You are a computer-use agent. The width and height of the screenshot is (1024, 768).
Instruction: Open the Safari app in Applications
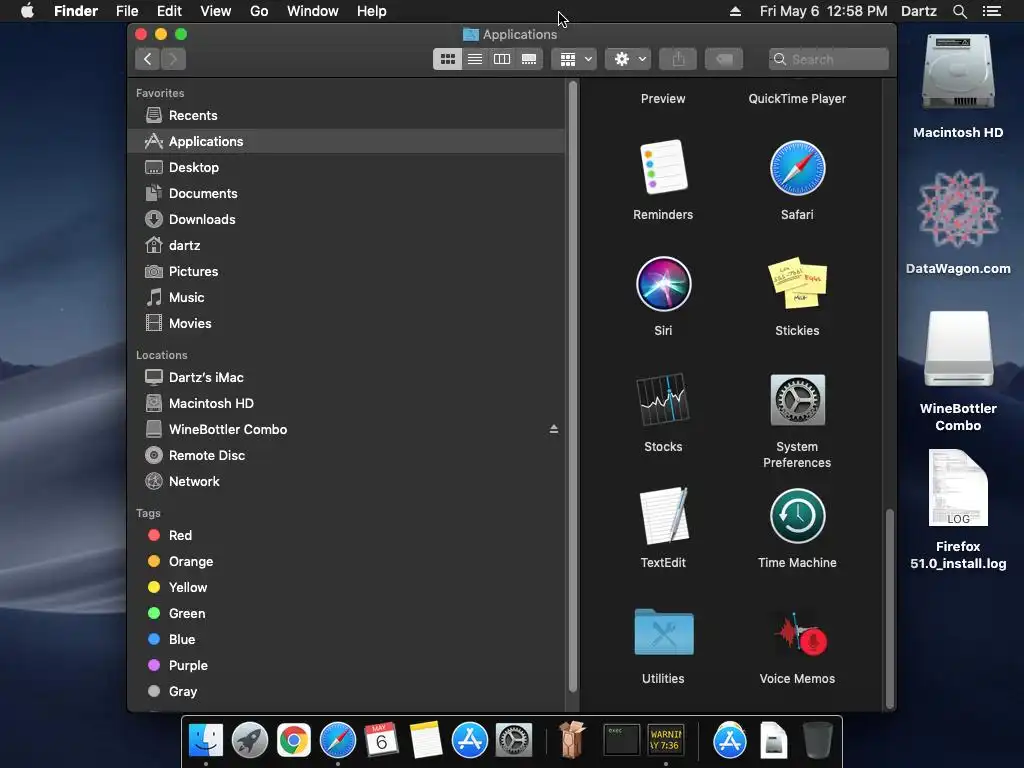coord(797,168)
